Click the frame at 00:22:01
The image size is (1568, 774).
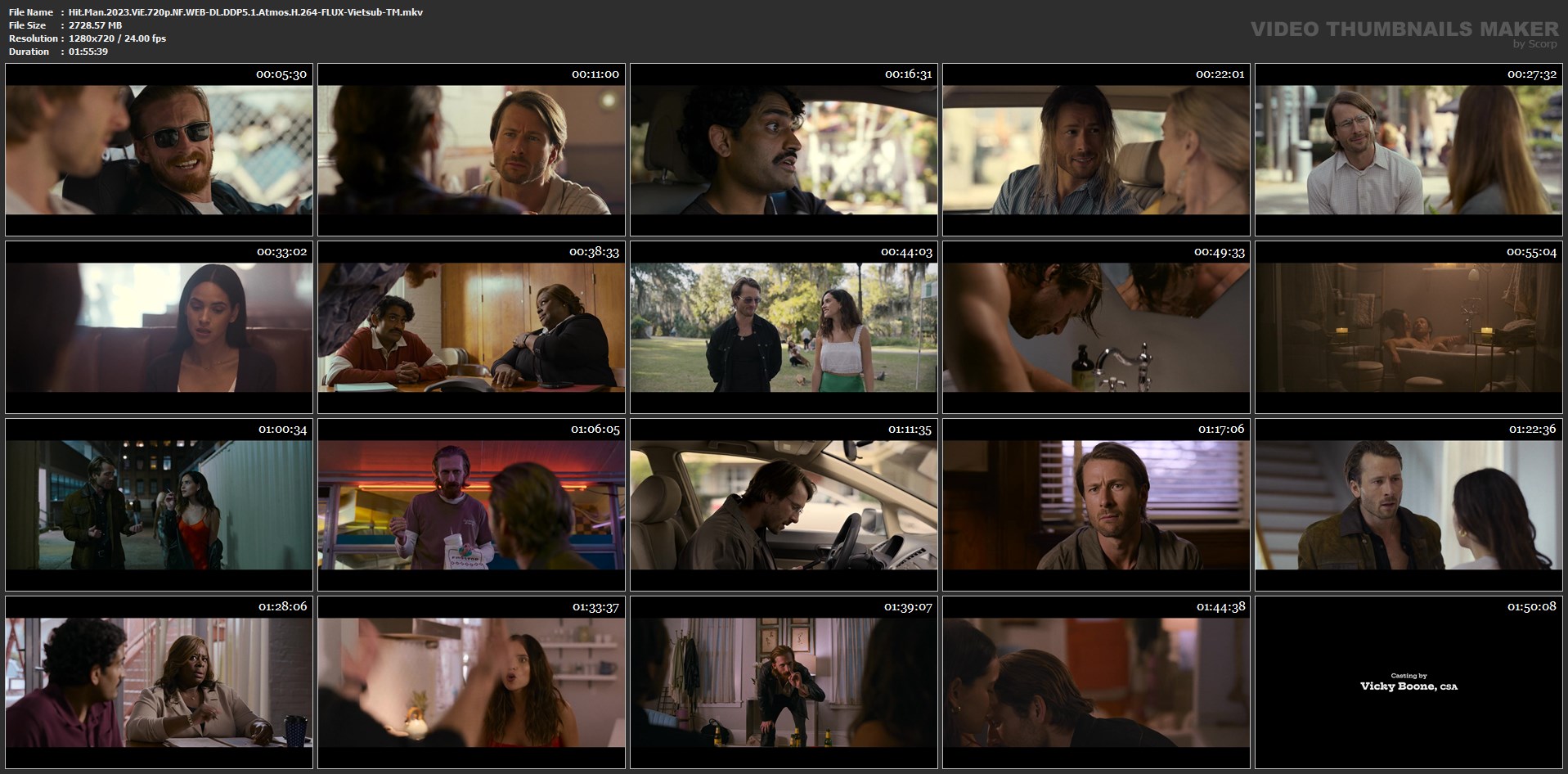(x=1096, y=150)
